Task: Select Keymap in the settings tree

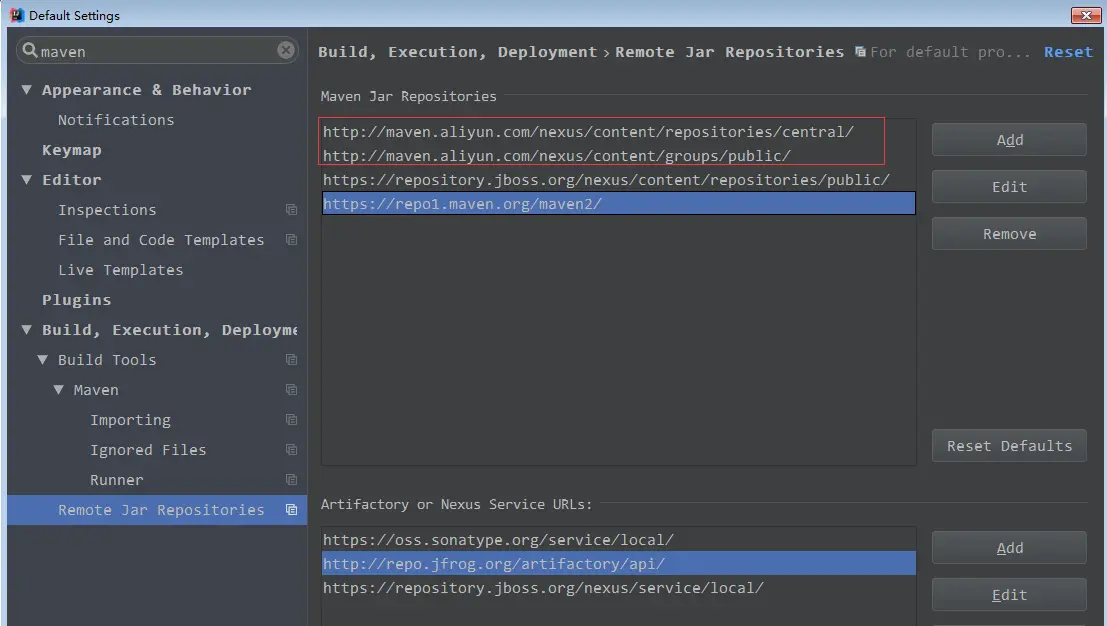Action: pos(71,150)
